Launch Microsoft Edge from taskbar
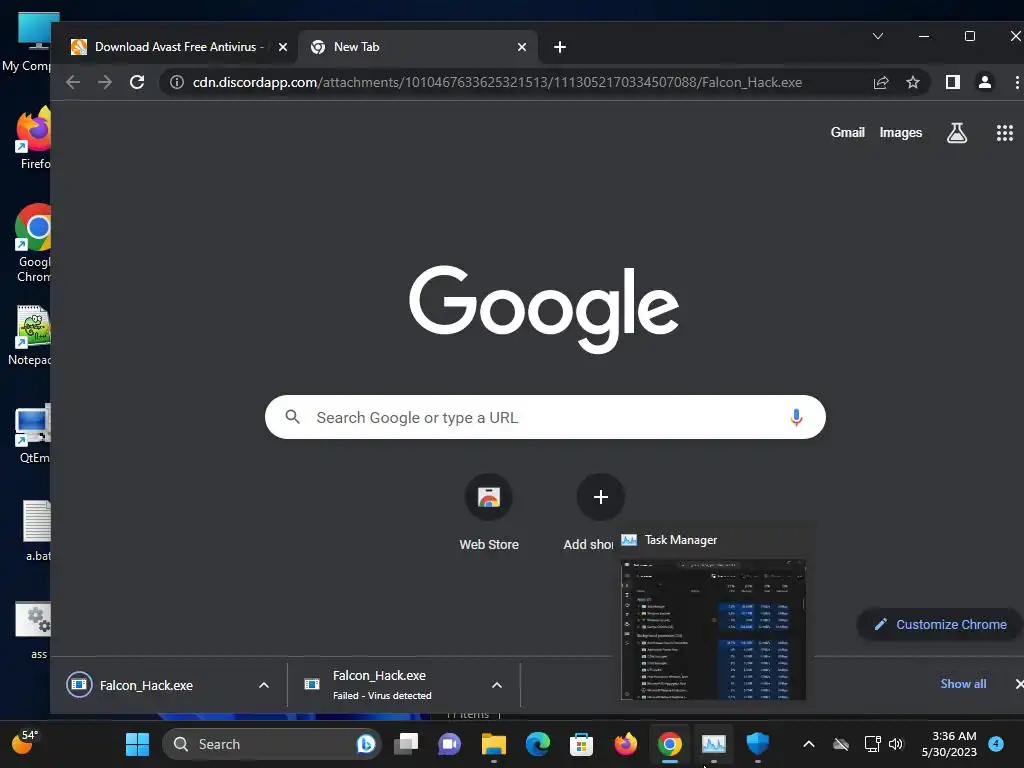The height and width of the screenshot is (768, 1024). tap(537, 744)
